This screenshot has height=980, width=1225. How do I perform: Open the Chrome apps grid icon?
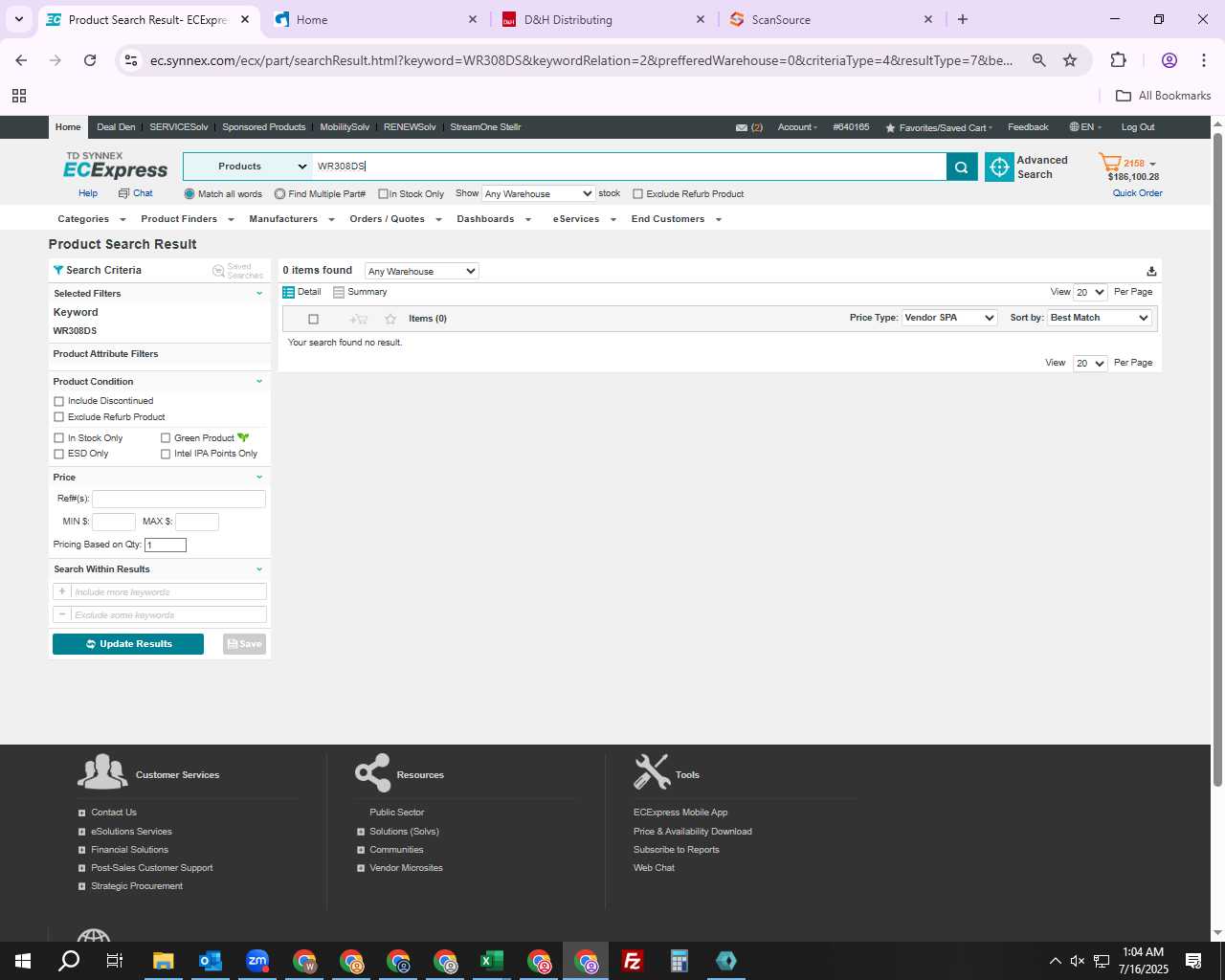pos(19,96)
